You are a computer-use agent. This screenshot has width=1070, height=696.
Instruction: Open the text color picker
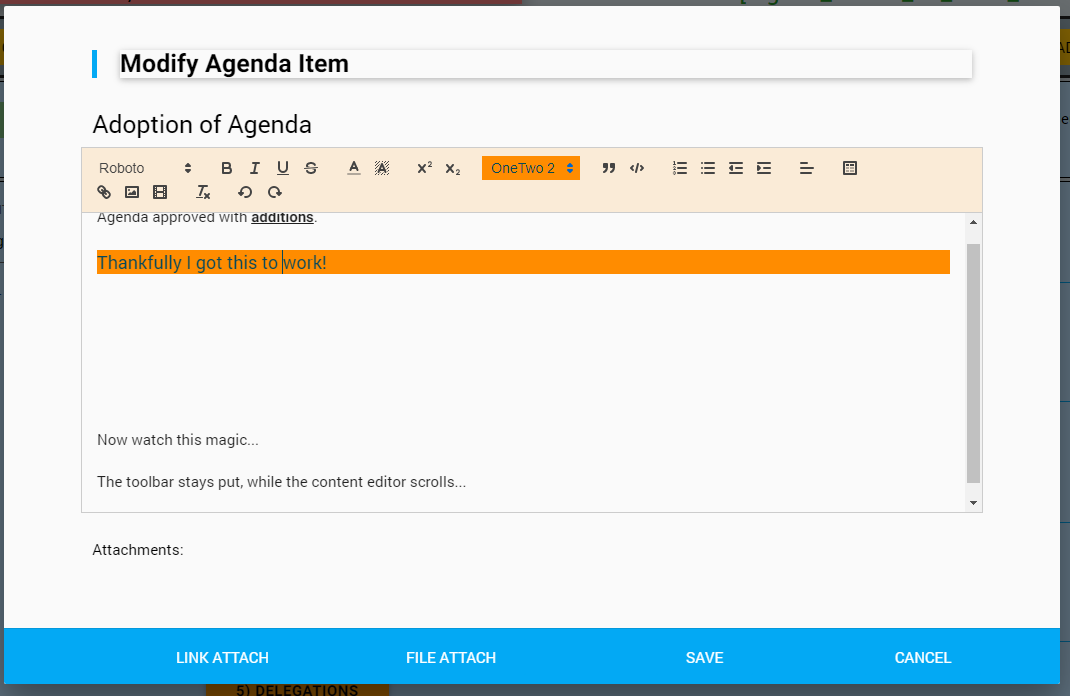pyautogui.click(x=353, y=168)
